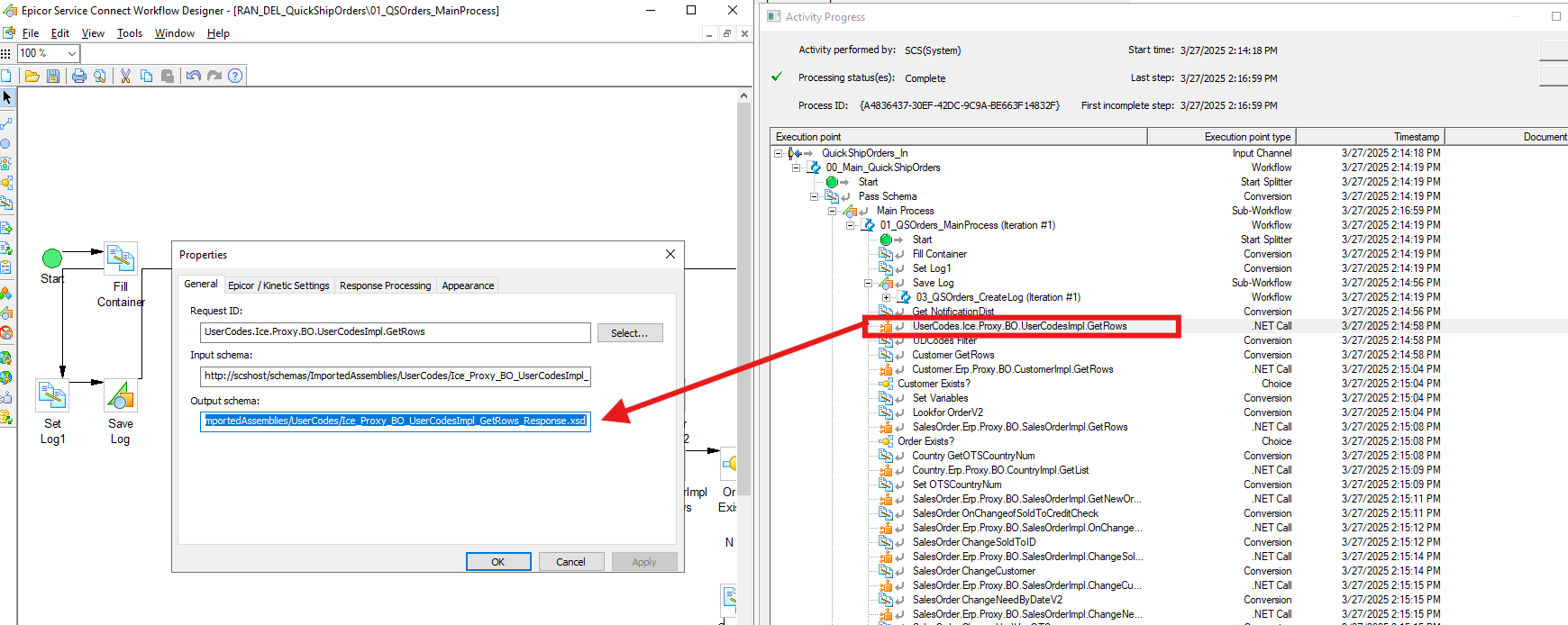The height and width of the screenshot is (625, 1568).
Task: Cut the selection with the scissors icon
Action: (125, 76)
